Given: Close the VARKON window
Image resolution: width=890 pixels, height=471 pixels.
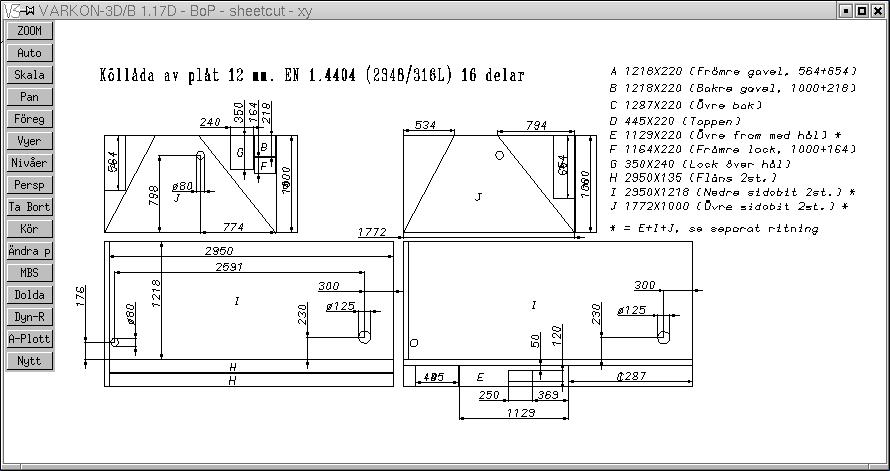Looking at the screenshot, I should tap(877, 10).
